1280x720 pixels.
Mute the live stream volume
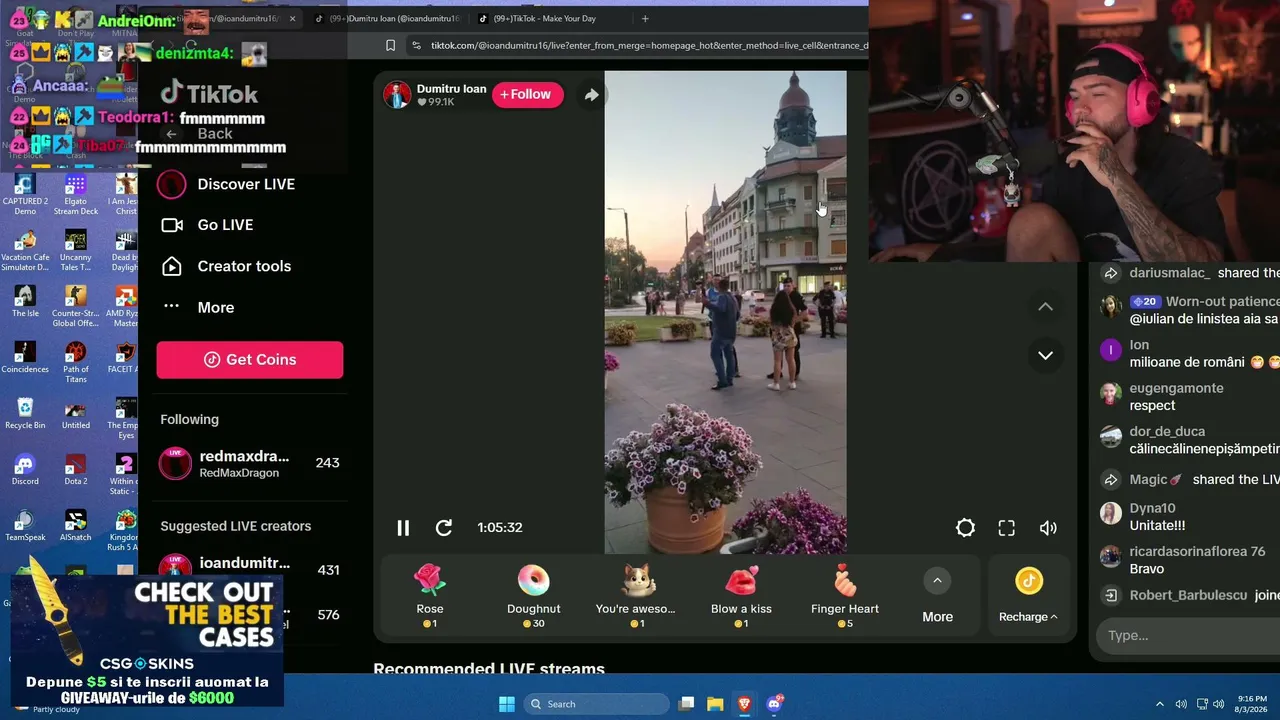(x=1048, y=528)
